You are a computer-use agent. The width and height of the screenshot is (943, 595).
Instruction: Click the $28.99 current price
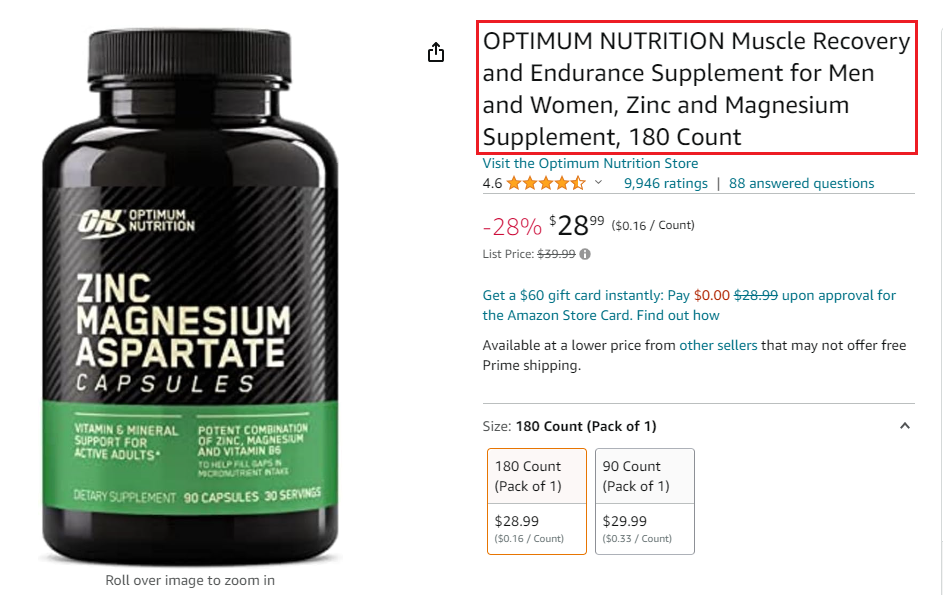pyautogui.click(x=576, y=226)
